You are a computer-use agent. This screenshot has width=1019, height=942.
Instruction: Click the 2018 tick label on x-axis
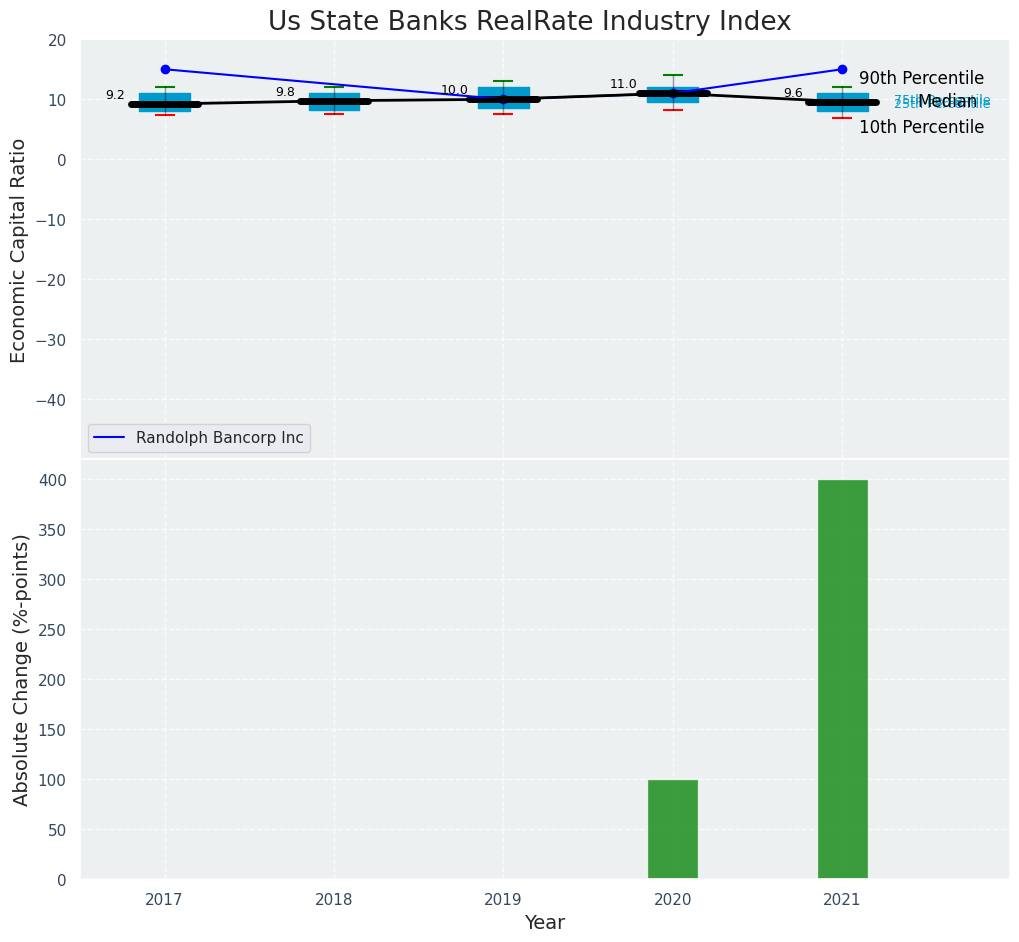click(x=334, y=900)
